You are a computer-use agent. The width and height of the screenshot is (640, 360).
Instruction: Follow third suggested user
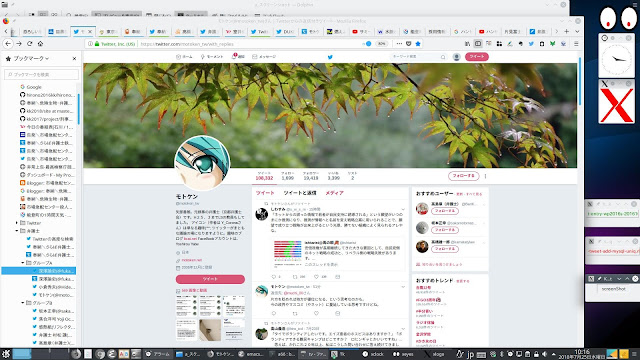click(x=444, y=249)
